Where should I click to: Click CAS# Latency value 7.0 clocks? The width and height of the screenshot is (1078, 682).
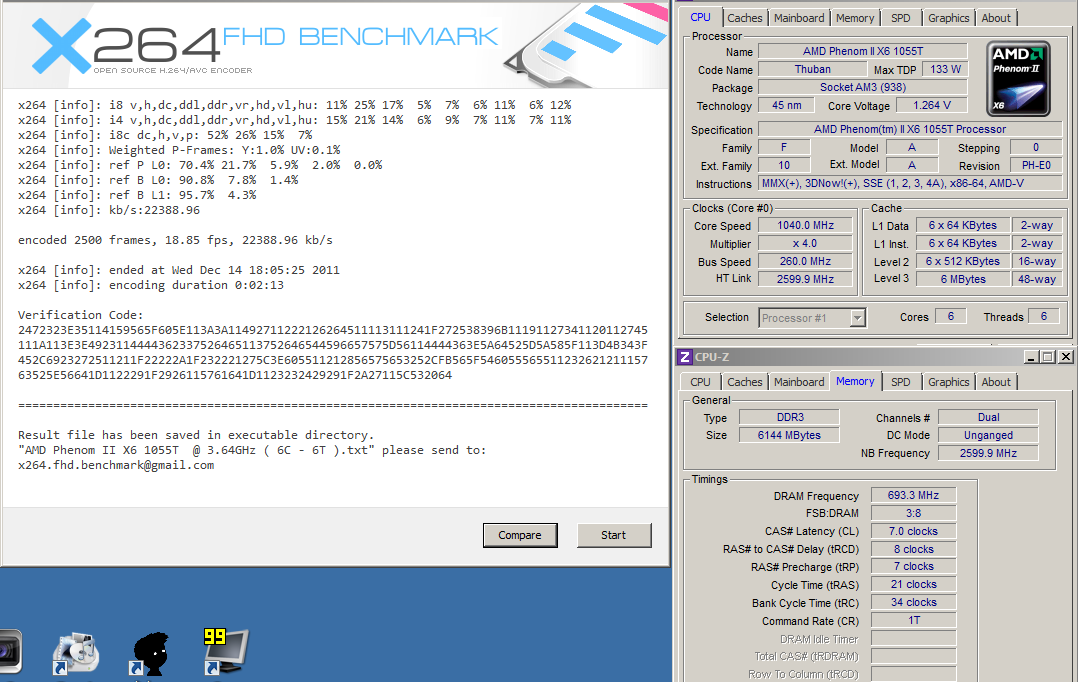point(913,531)
